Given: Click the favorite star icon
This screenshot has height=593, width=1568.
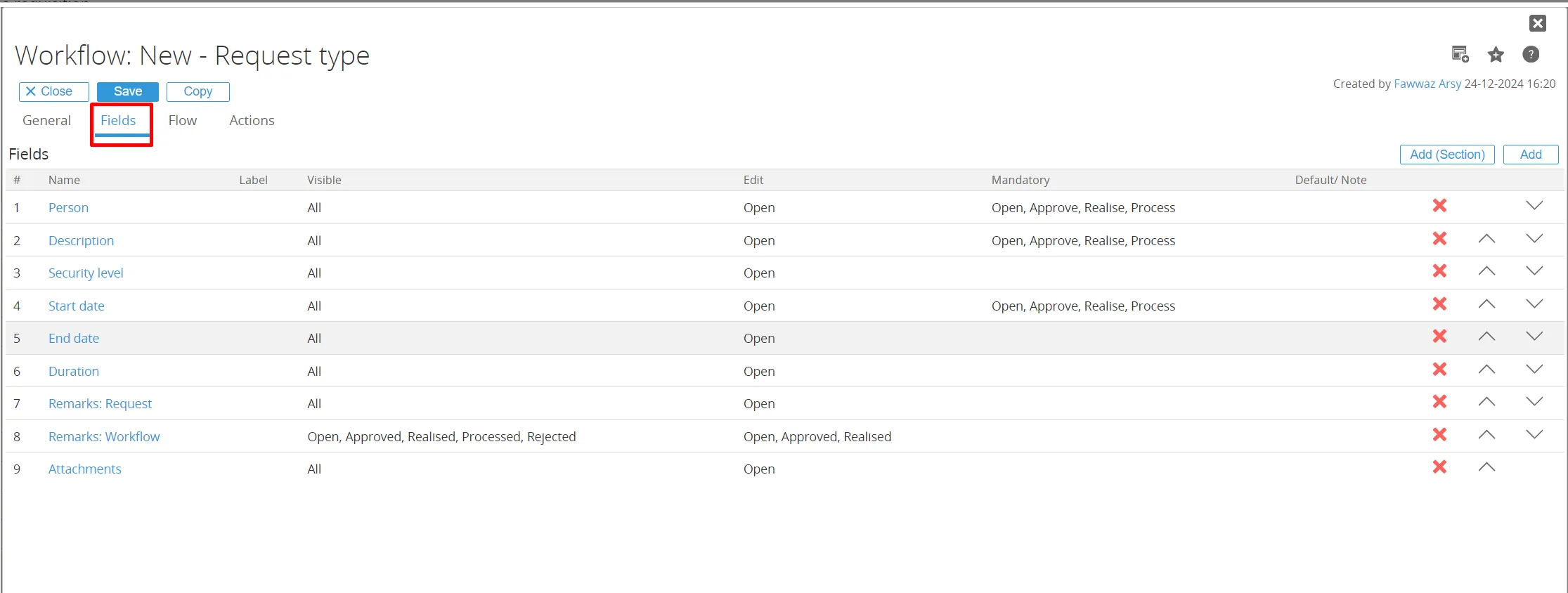Looking at the screenshot, I should click(1496, 55).
